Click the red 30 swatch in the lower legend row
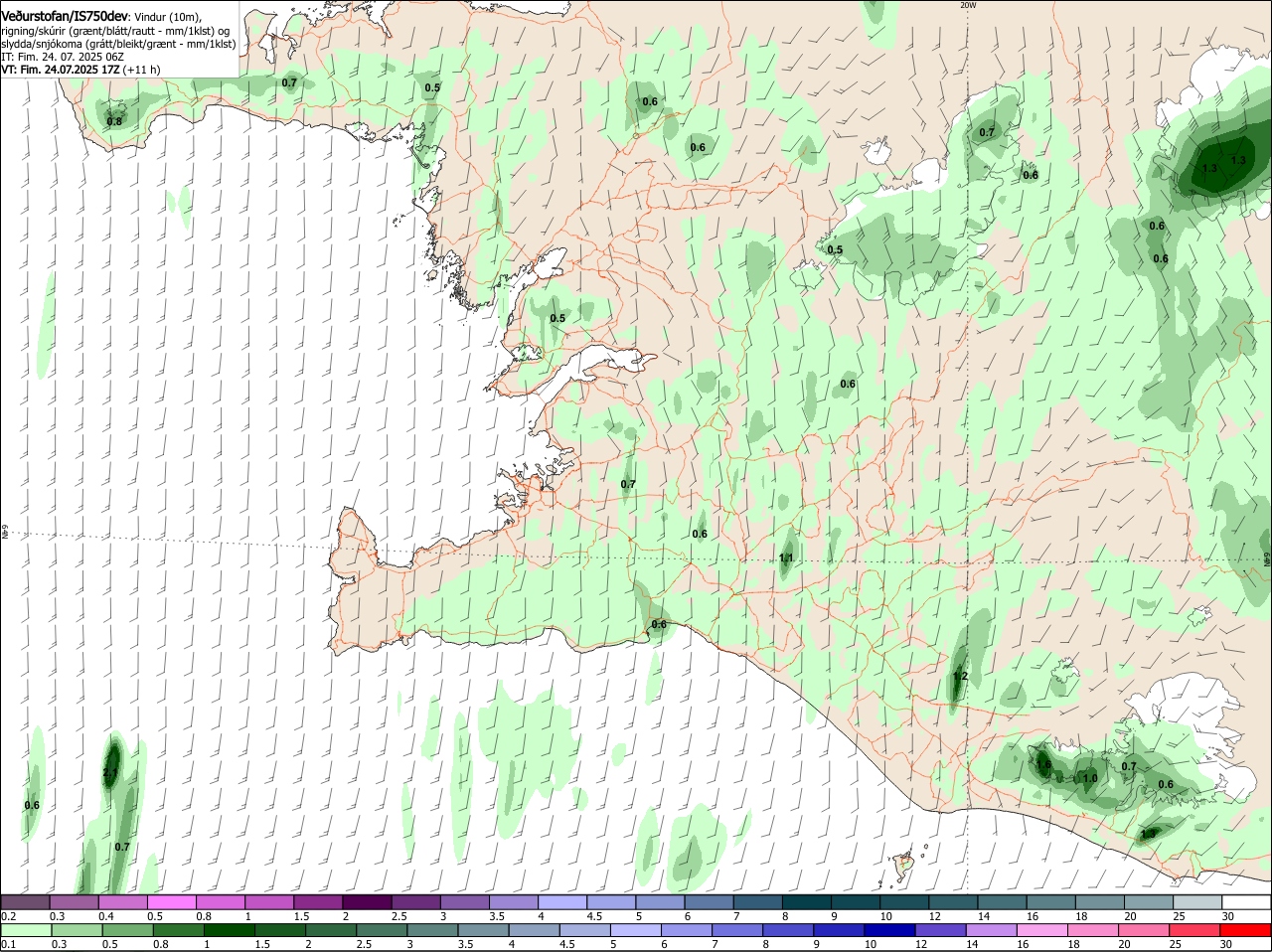The image size is (1272, 952). 1246,930
